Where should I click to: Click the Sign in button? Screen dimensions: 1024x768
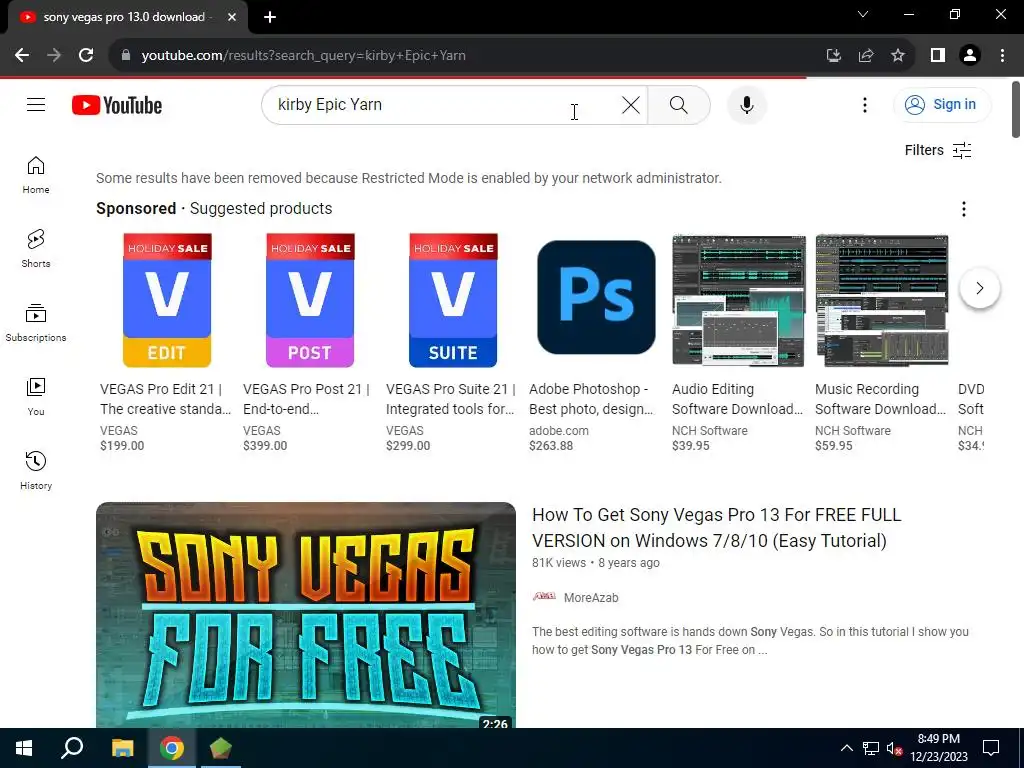pos(942,104)
